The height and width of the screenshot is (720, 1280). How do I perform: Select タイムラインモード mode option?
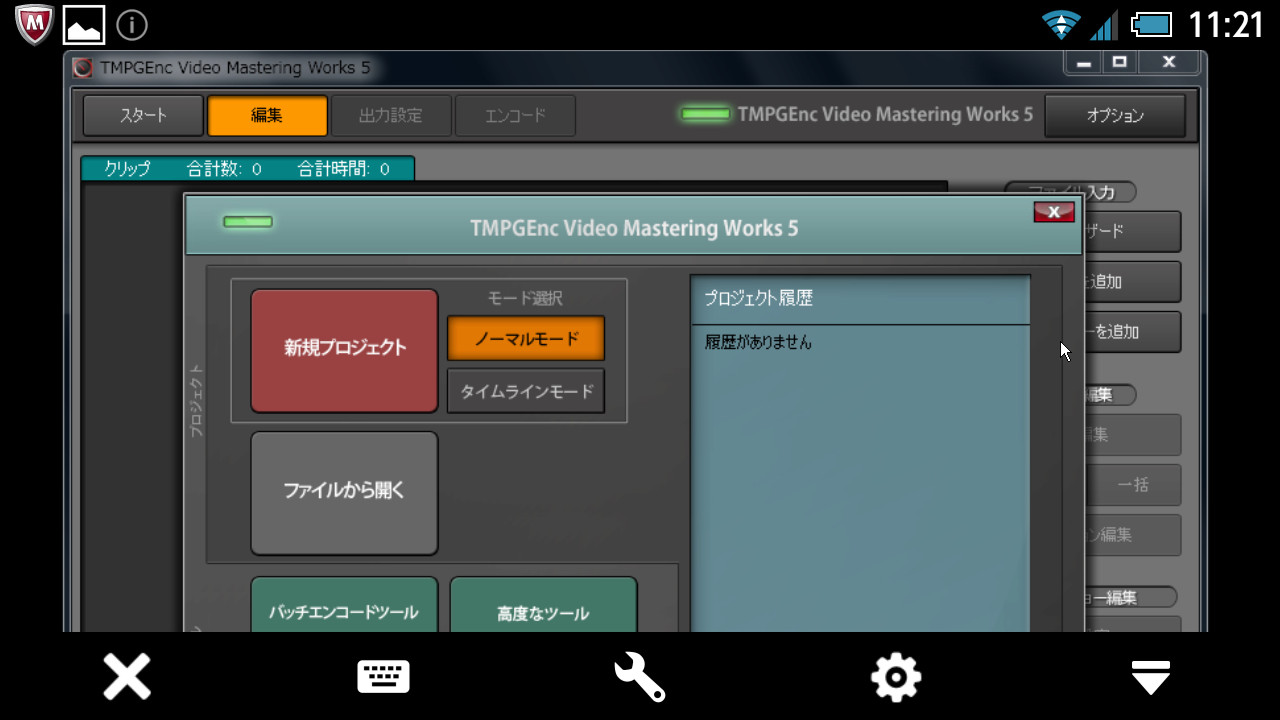[525, 391]
